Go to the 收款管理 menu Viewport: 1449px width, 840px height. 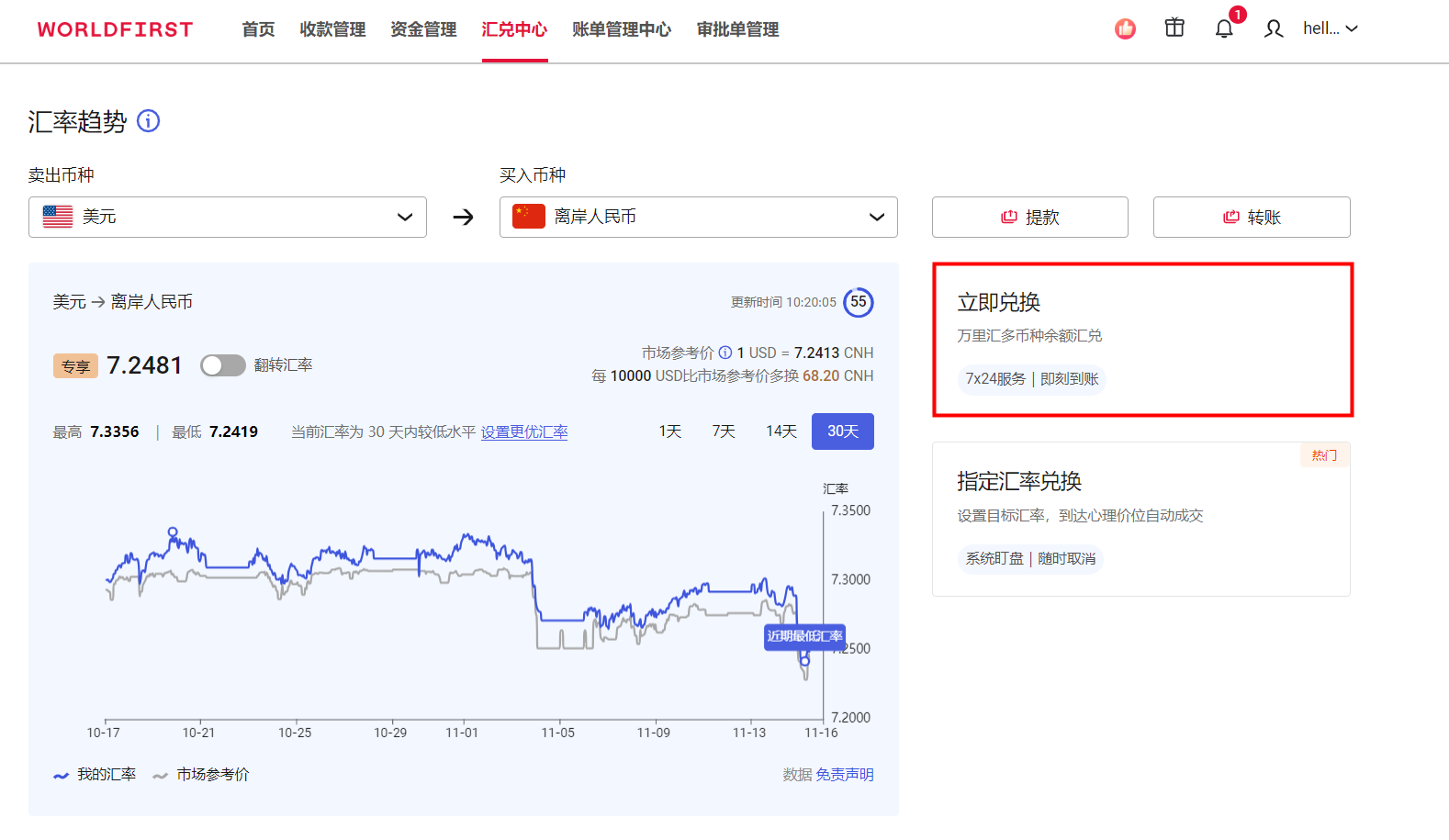332,29
